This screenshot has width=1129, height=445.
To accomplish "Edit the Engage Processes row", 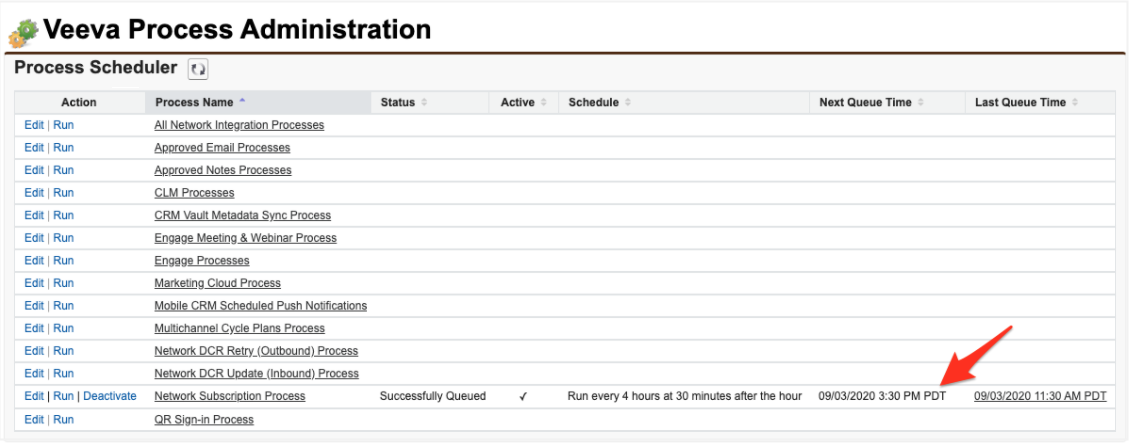I will (x=34, y=261).
